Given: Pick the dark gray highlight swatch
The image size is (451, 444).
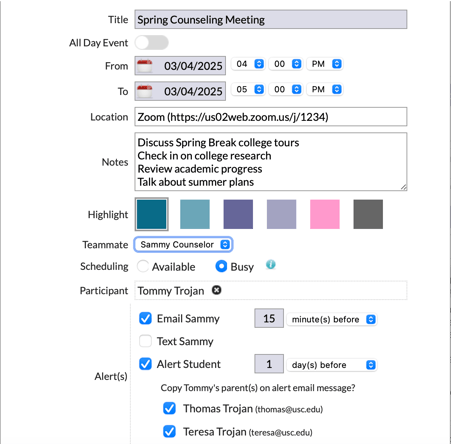Looking at the screenshot, I should tap(368, 214).
